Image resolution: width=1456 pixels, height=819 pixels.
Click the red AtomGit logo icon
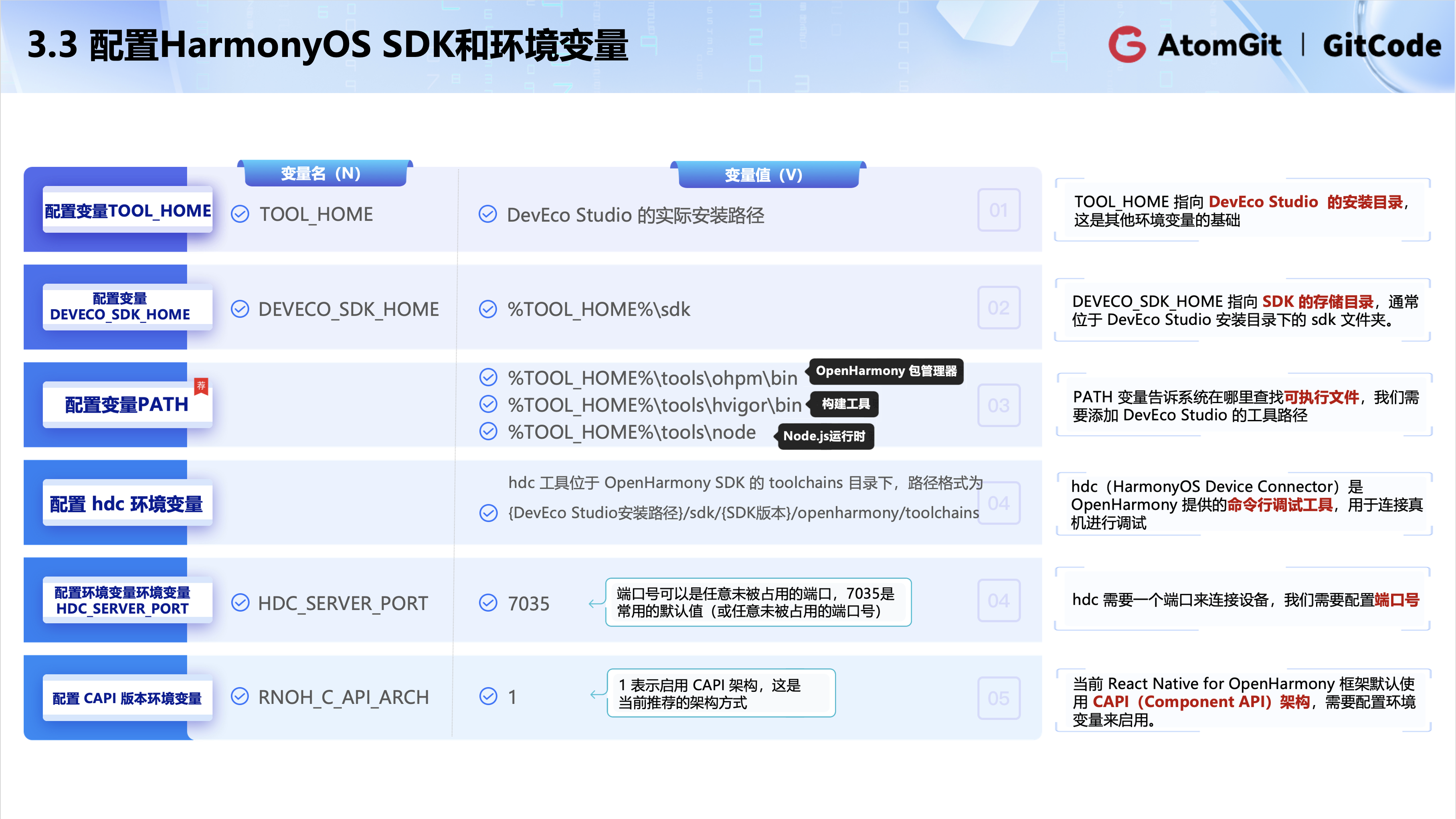pyautogui.click(x=1127, y=44)
